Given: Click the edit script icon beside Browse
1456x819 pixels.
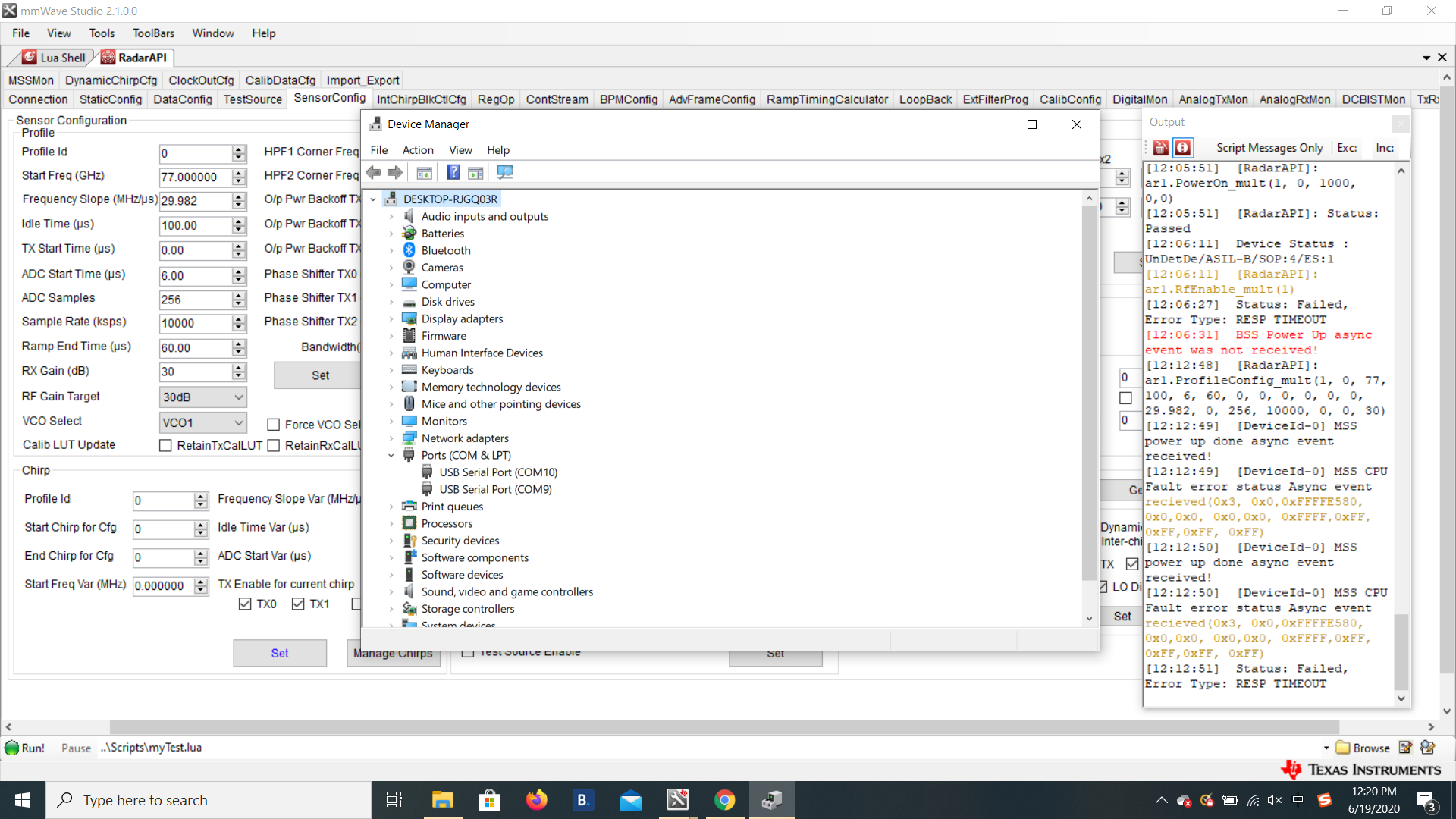Looking at the screenshot, I should [x=1405, y=748].
